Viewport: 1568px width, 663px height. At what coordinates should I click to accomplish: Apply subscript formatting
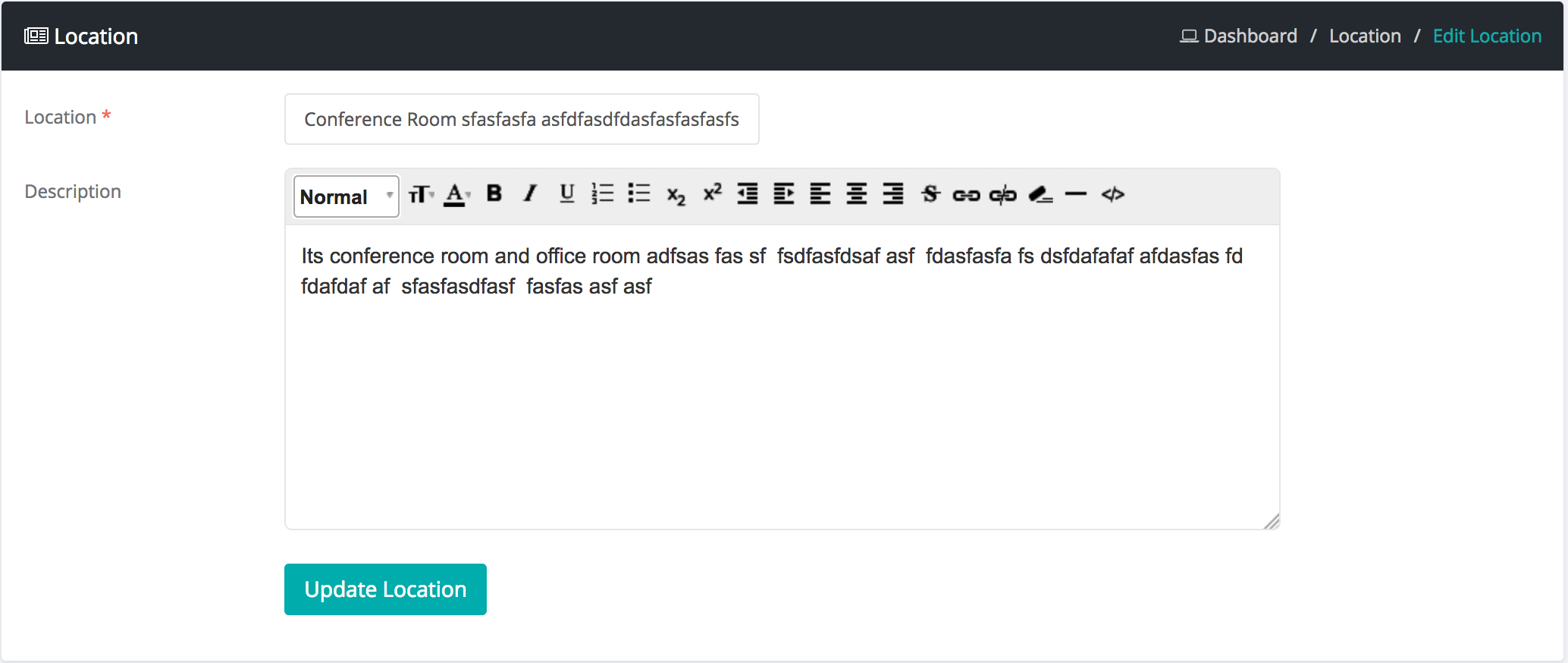[x=676, y=195]
